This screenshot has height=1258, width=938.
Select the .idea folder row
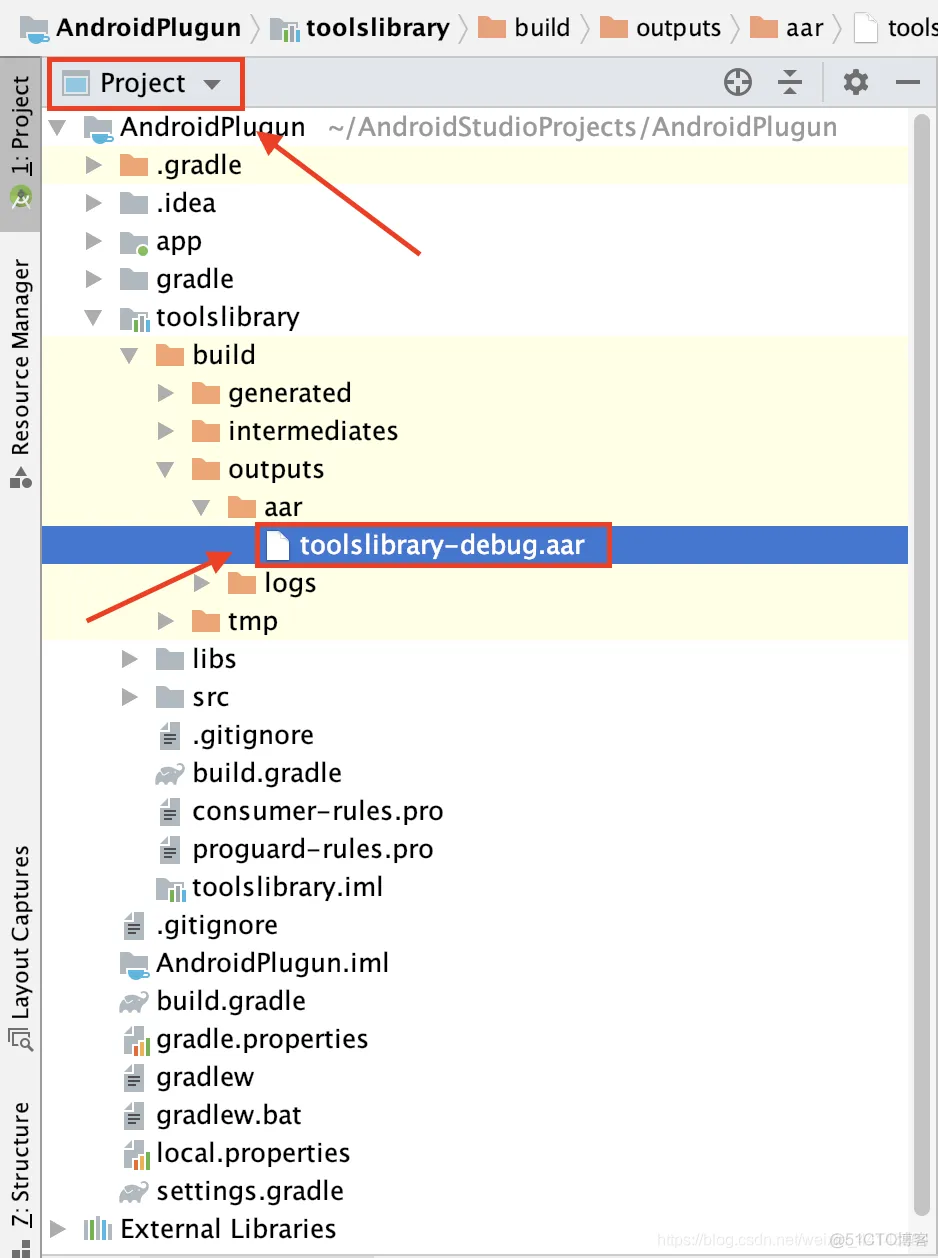coord(475,203)
